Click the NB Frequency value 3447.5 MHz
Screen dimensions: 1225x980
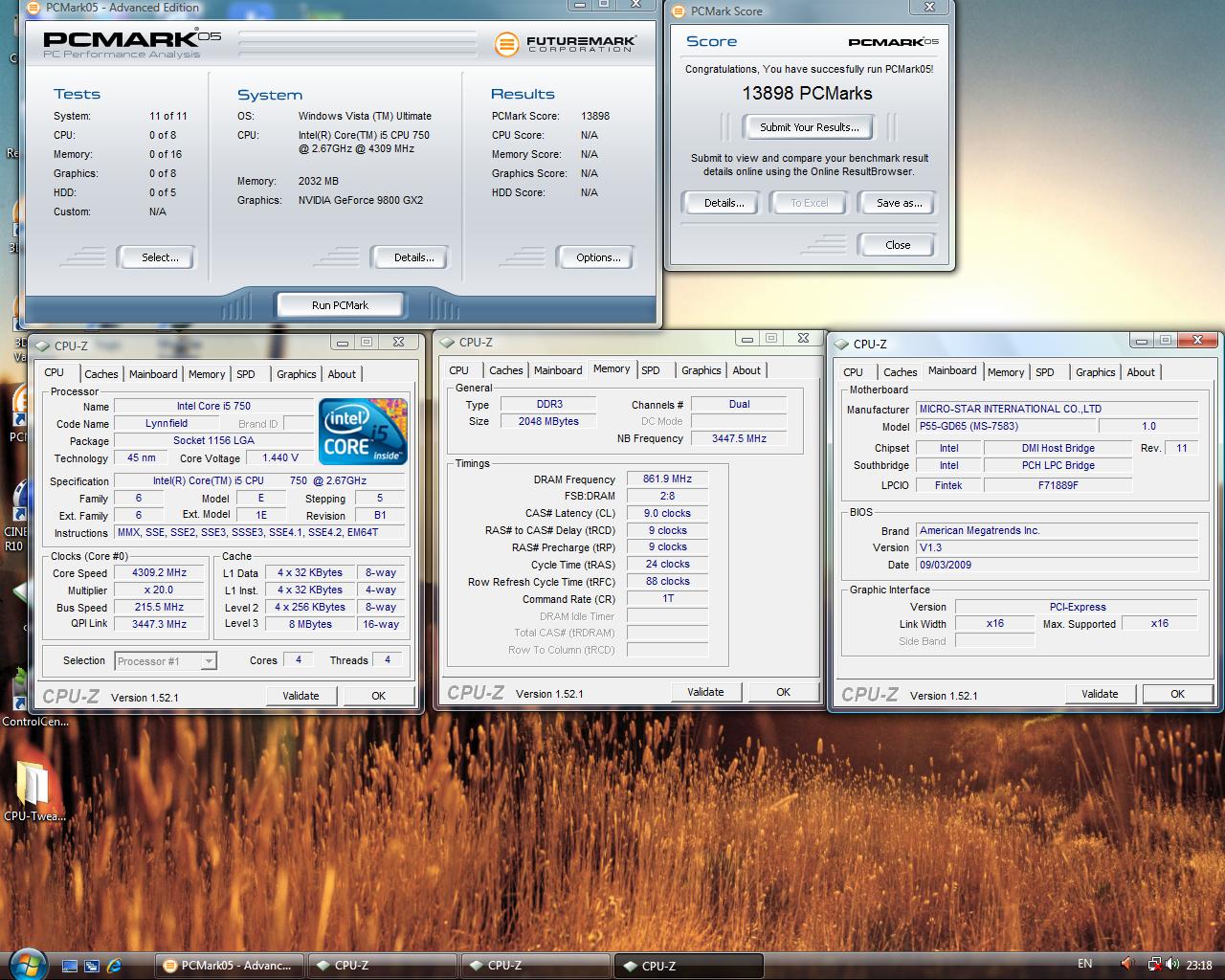(739, 439)
